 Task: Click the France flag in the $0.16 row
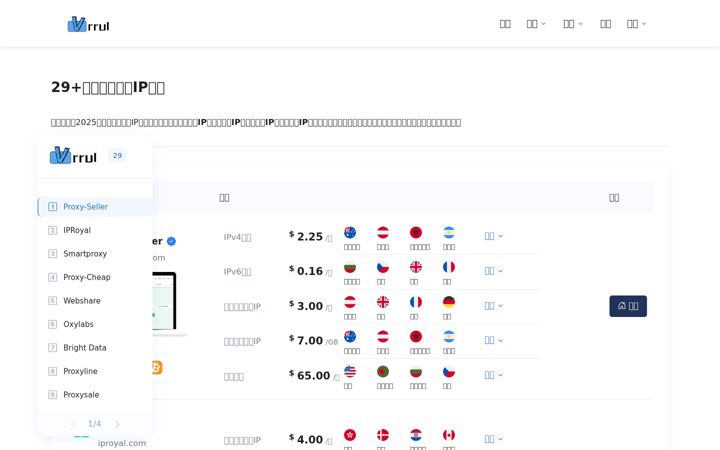point(449,267)
